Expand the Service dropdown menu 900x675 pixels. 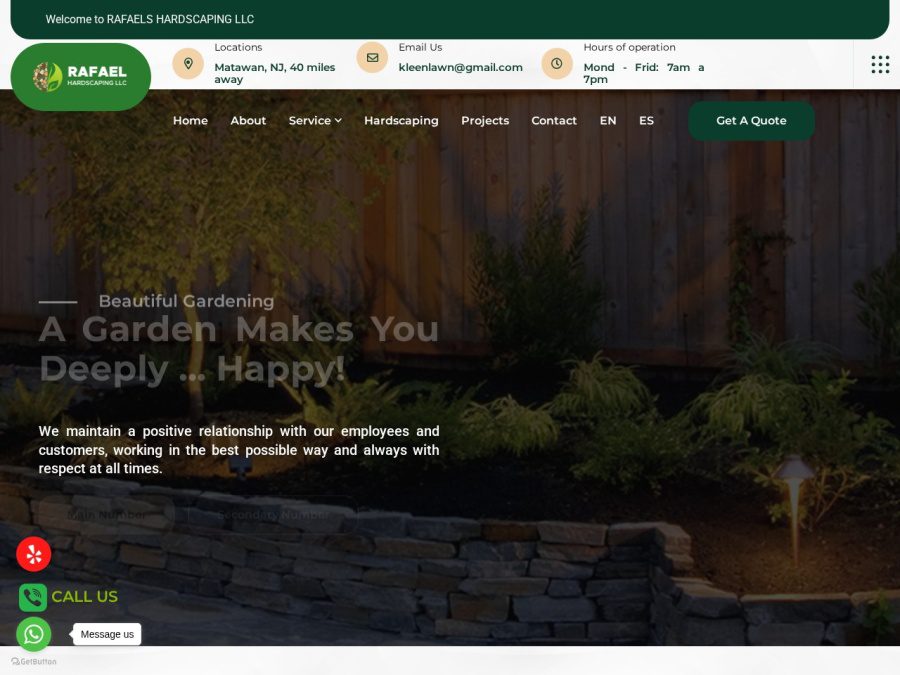[314, 120]
